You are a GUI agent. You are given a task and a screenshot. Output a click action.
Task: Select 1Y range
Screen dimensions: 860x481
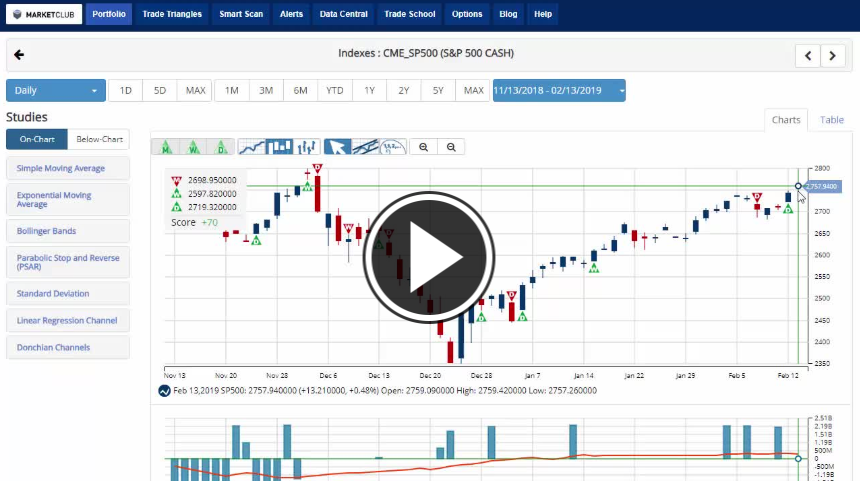pos(369,90)
